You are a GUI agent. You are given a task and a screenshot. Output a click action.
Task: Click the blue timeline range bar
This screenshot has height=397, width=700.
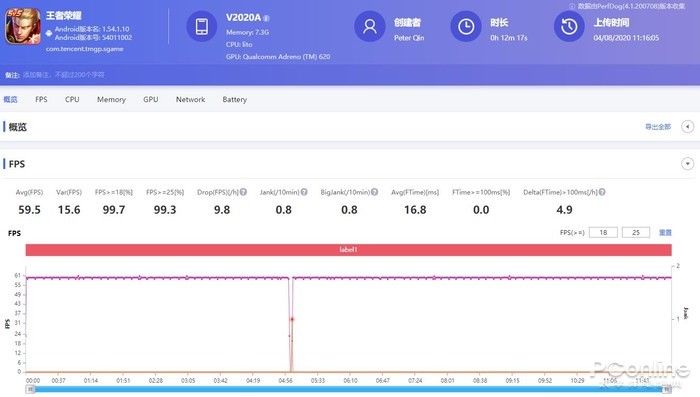coord(348,389)
